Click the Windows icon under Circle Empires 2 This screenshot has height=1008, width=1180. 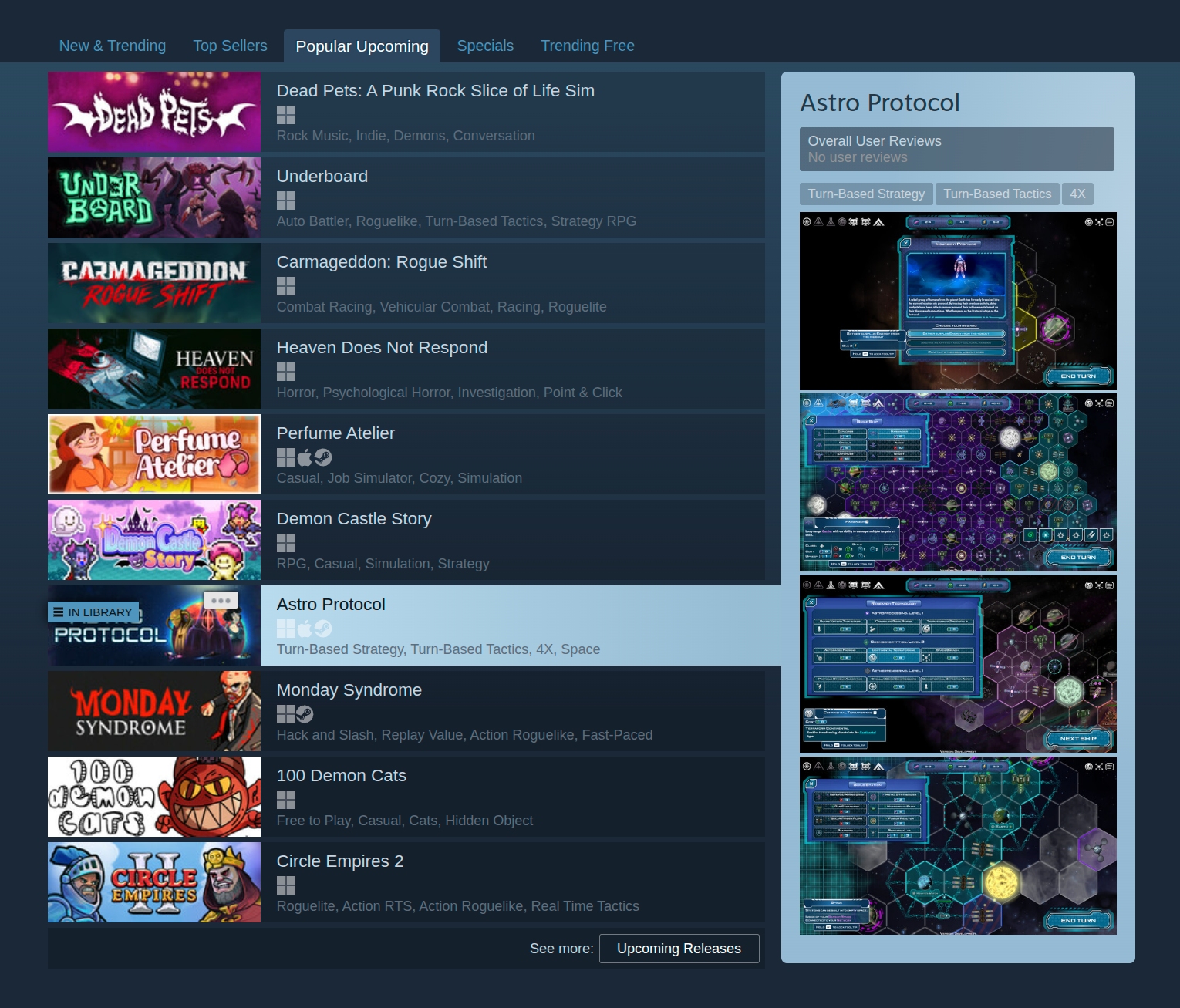coord(285,885)
